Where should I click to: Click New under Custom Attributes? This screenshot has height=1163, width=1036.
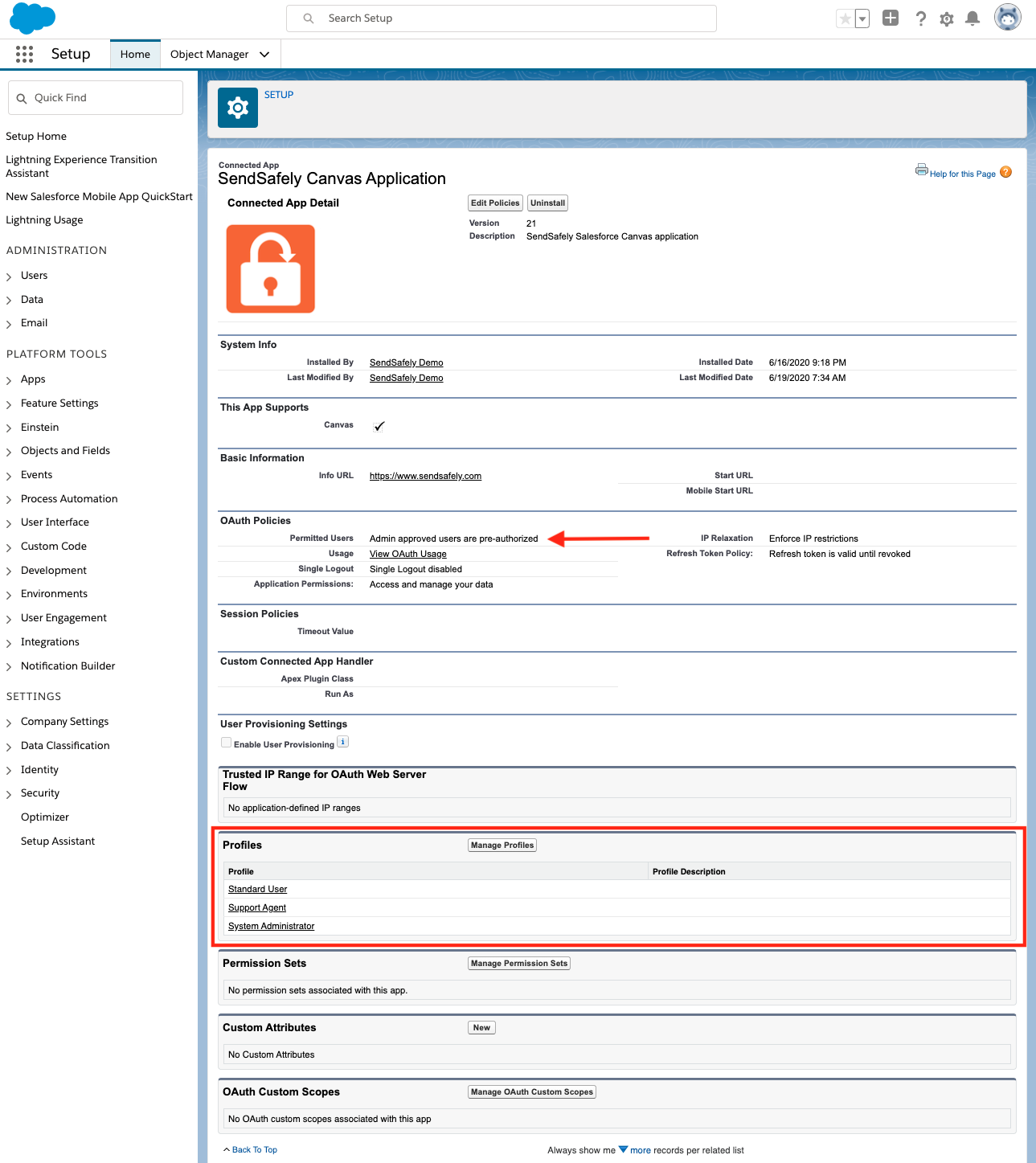[x=481, y=1027]
